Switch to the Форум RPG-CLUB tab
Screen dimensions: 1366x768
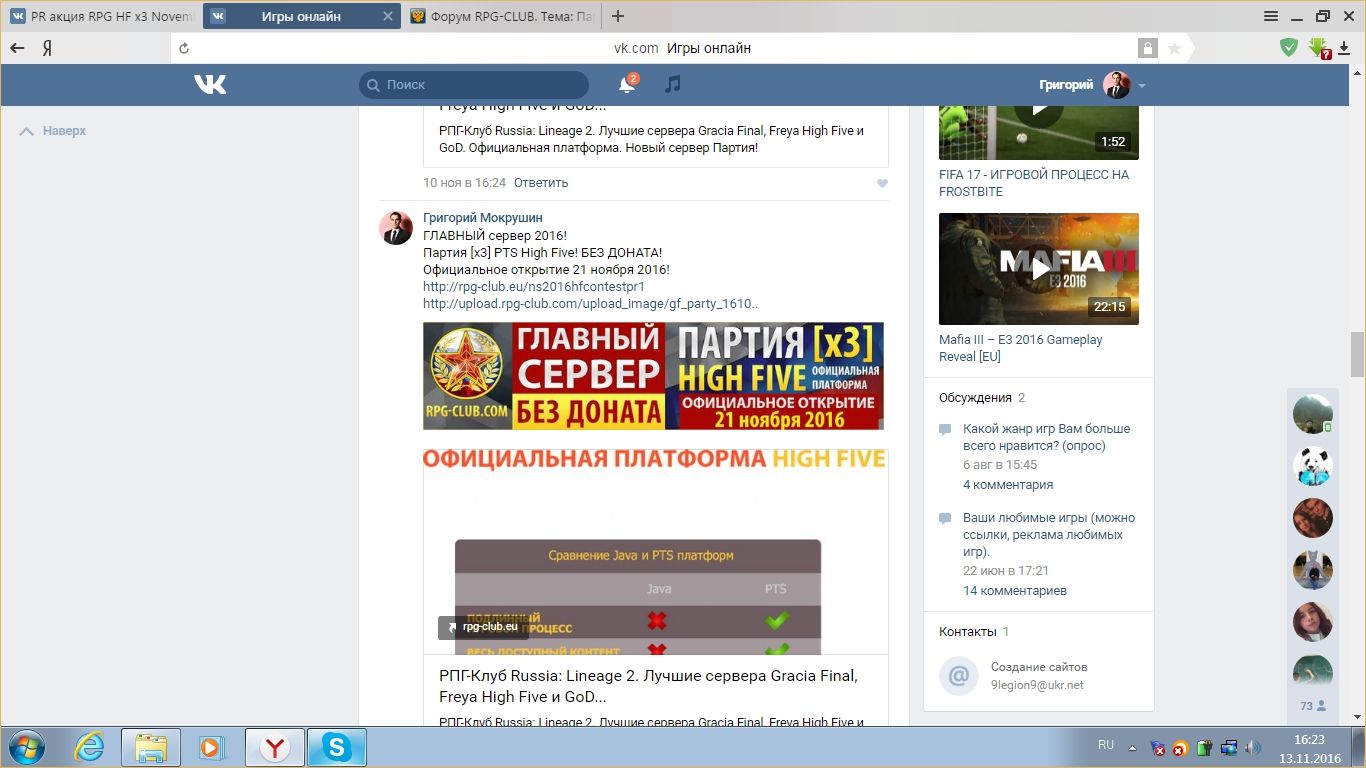pyautogui.click(x=503, y=16)
